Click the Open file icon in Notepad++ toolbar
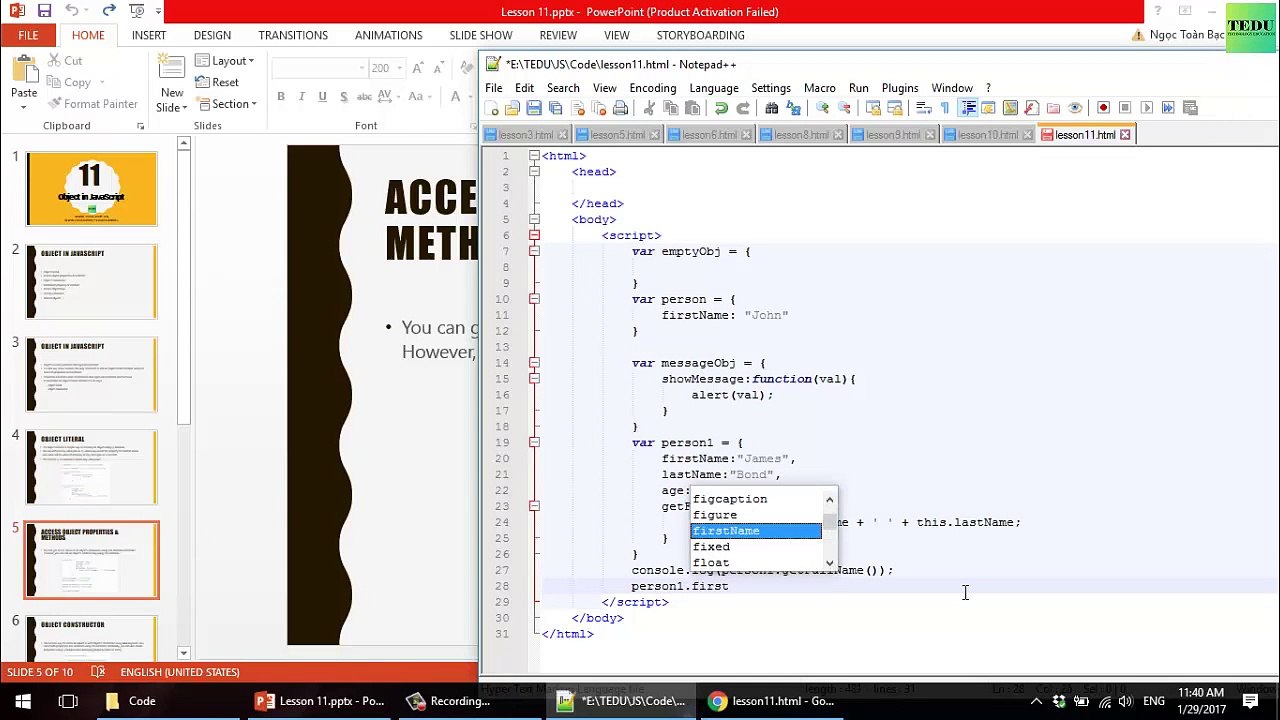 [512, 108]
